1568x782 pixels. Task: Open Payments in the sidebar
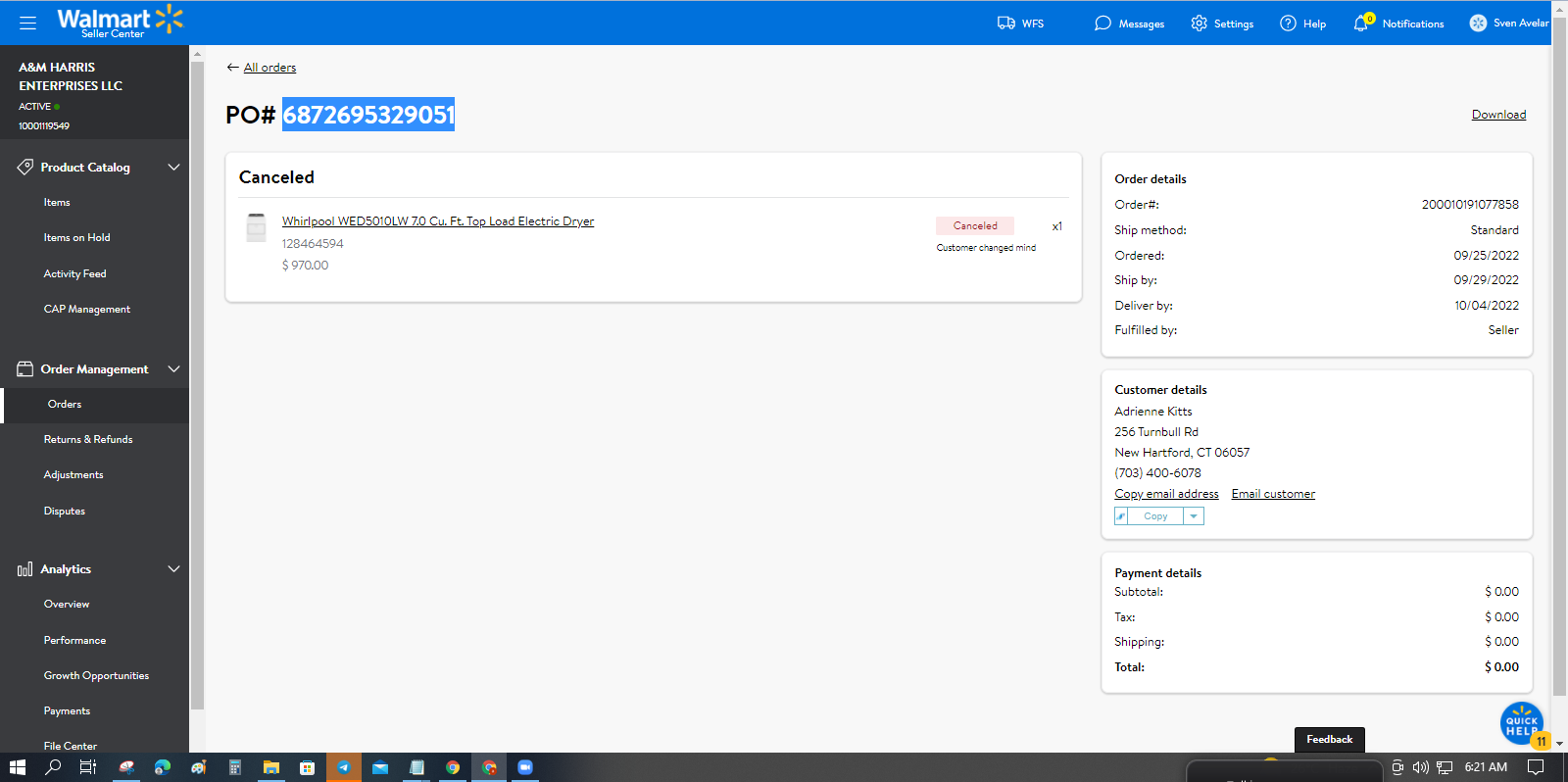coord(67,711)
